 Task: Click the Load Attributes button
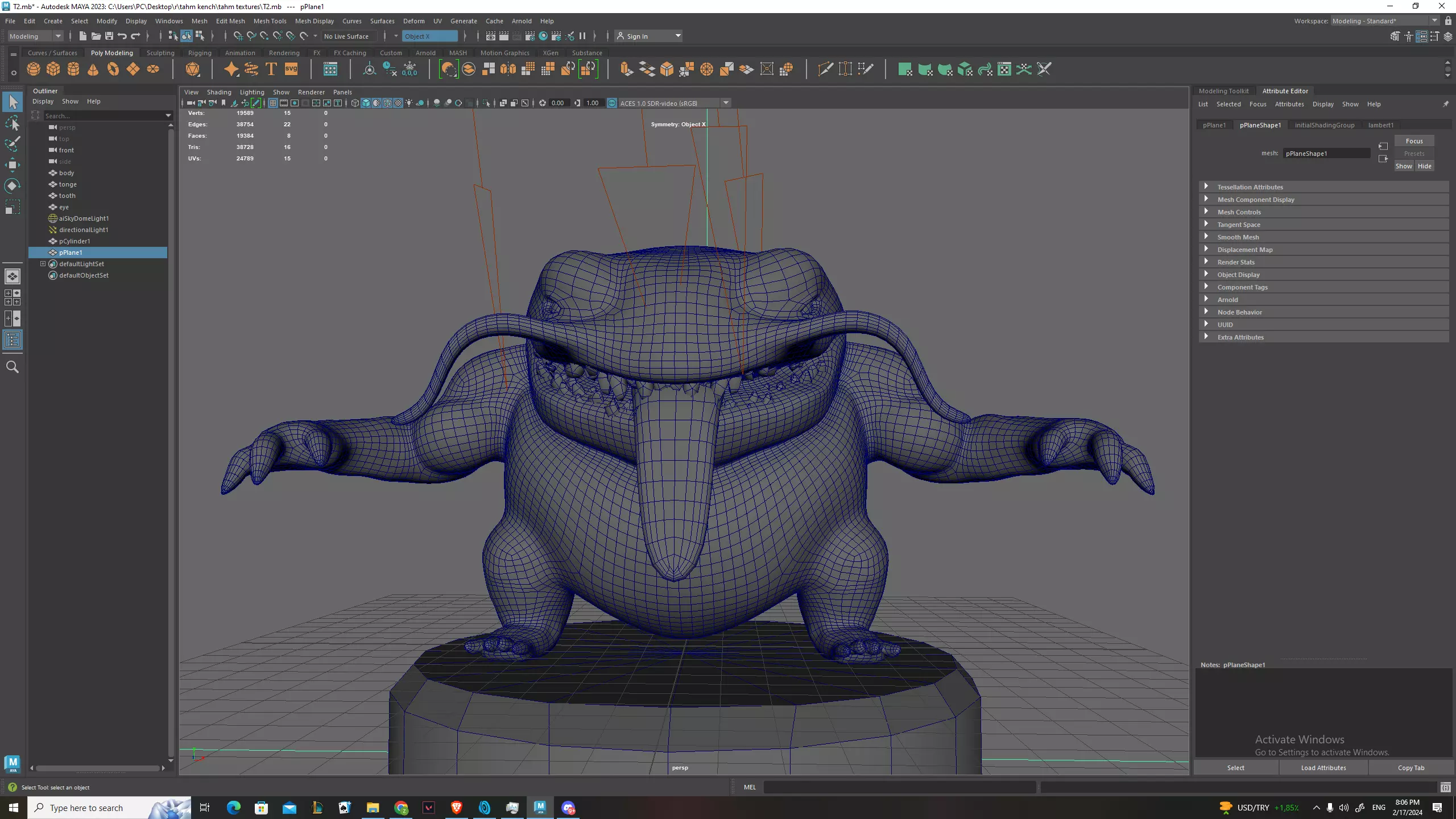[x=1323, y=768]
